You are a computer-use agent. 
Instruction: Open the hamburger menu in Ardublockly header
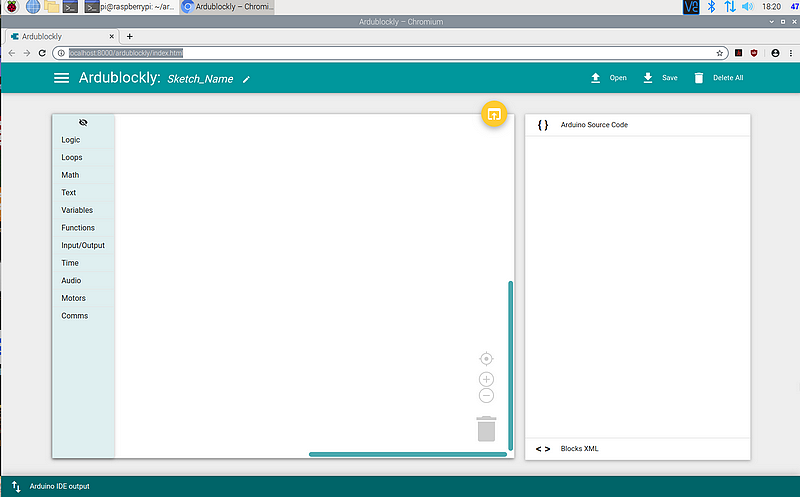point(61,78)
